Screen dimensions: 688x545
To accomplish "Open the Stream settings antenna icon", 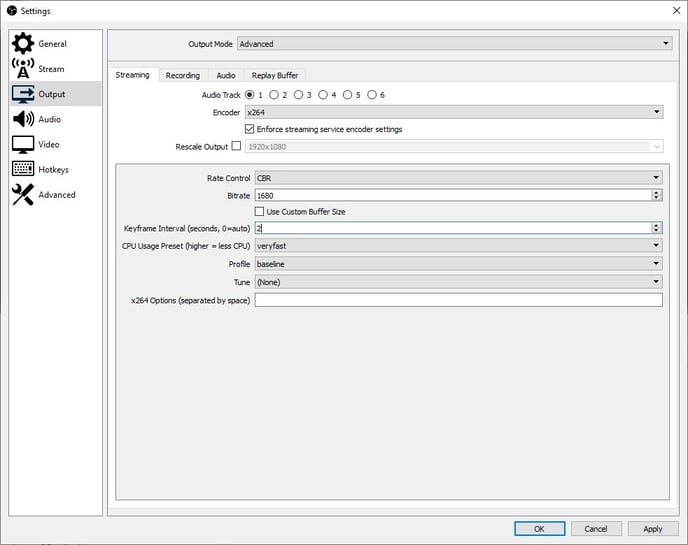I will pyautogui.click(x=22, y=69).
